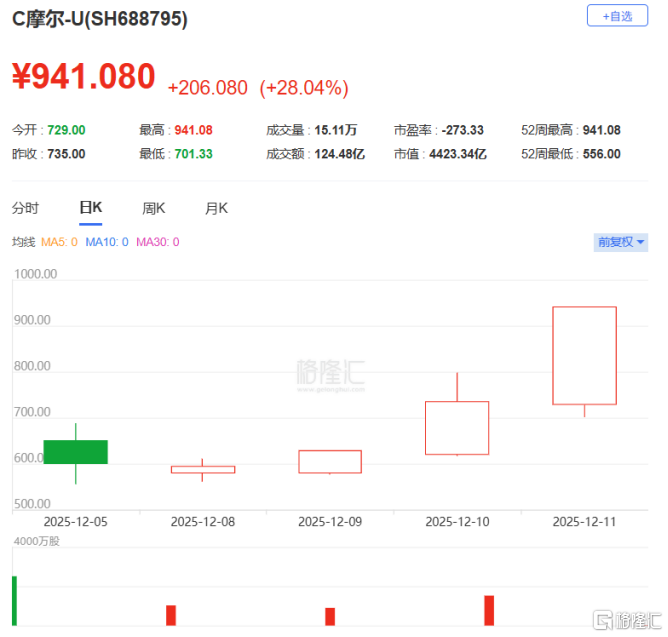Switch to the 分时 intraday tab

25,208
